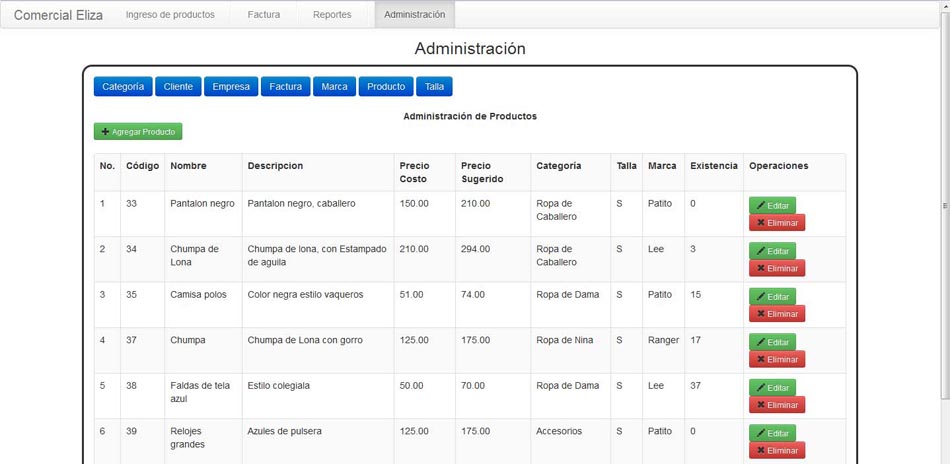
Task: Edit the Relojes grandes product
Action: [x=772, y=433]
